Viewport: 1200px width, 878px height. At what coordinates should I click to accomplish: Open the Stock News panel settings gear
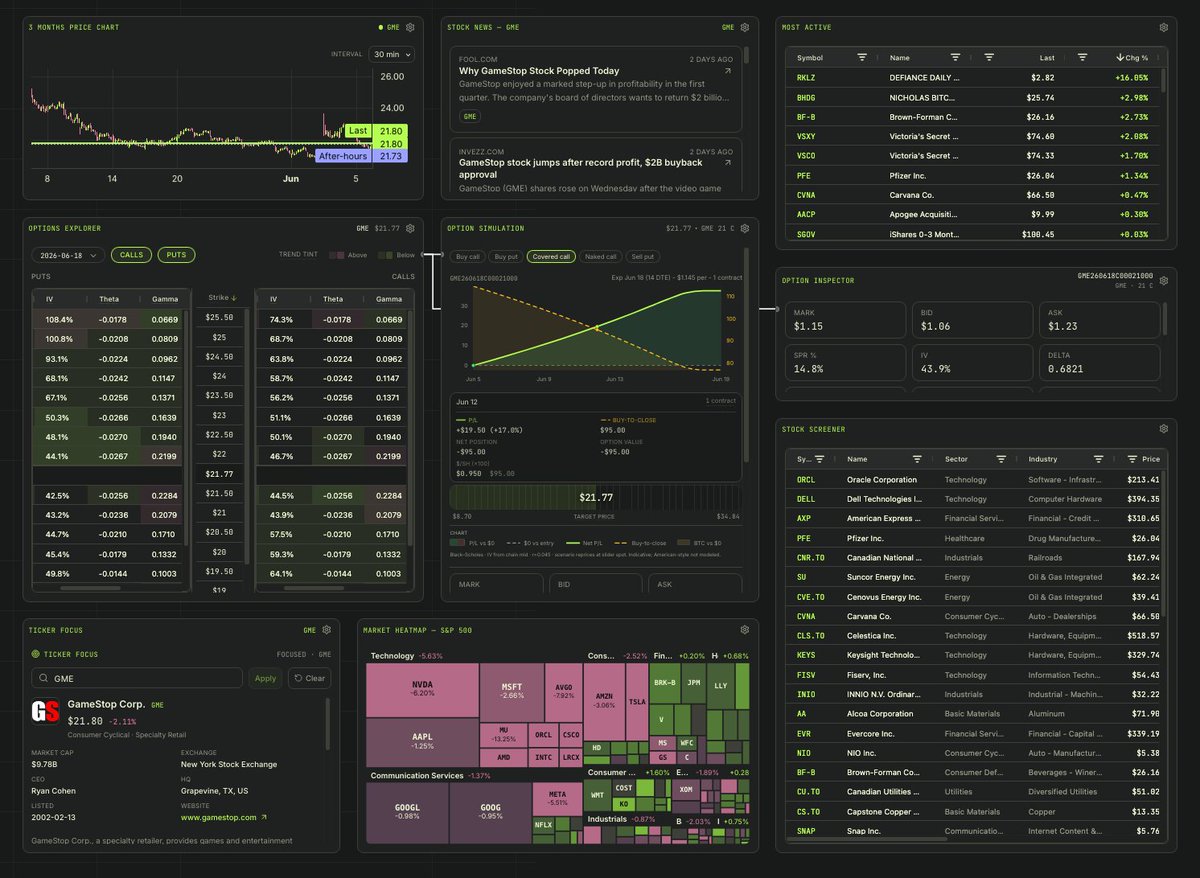pyautogui.click(x=745, y=27)
